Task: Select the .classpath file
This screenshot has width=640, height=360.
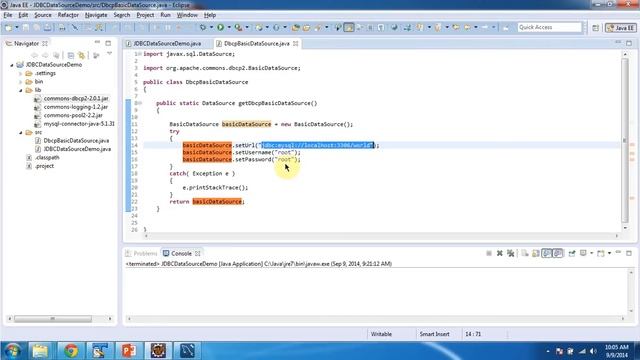Action: (47, 158)
